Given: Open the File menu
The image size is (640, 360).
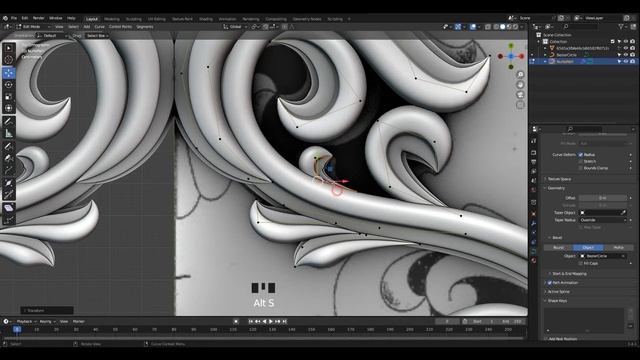Looking at the screenshot, I should [14, 18].
